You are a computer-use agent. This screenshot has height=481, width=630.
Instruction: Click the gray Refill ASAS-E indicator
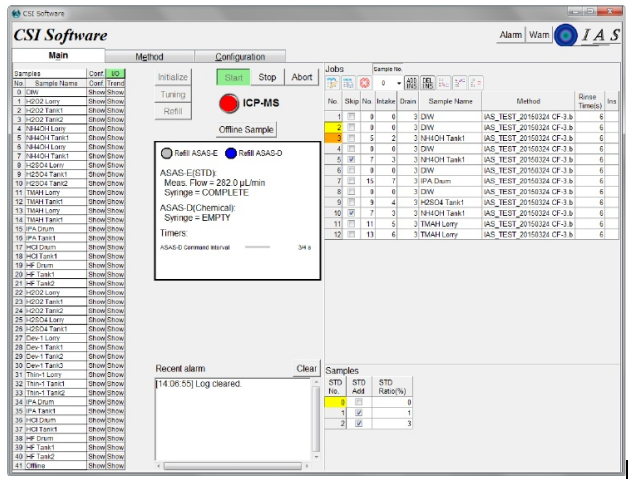click(166, 152)
